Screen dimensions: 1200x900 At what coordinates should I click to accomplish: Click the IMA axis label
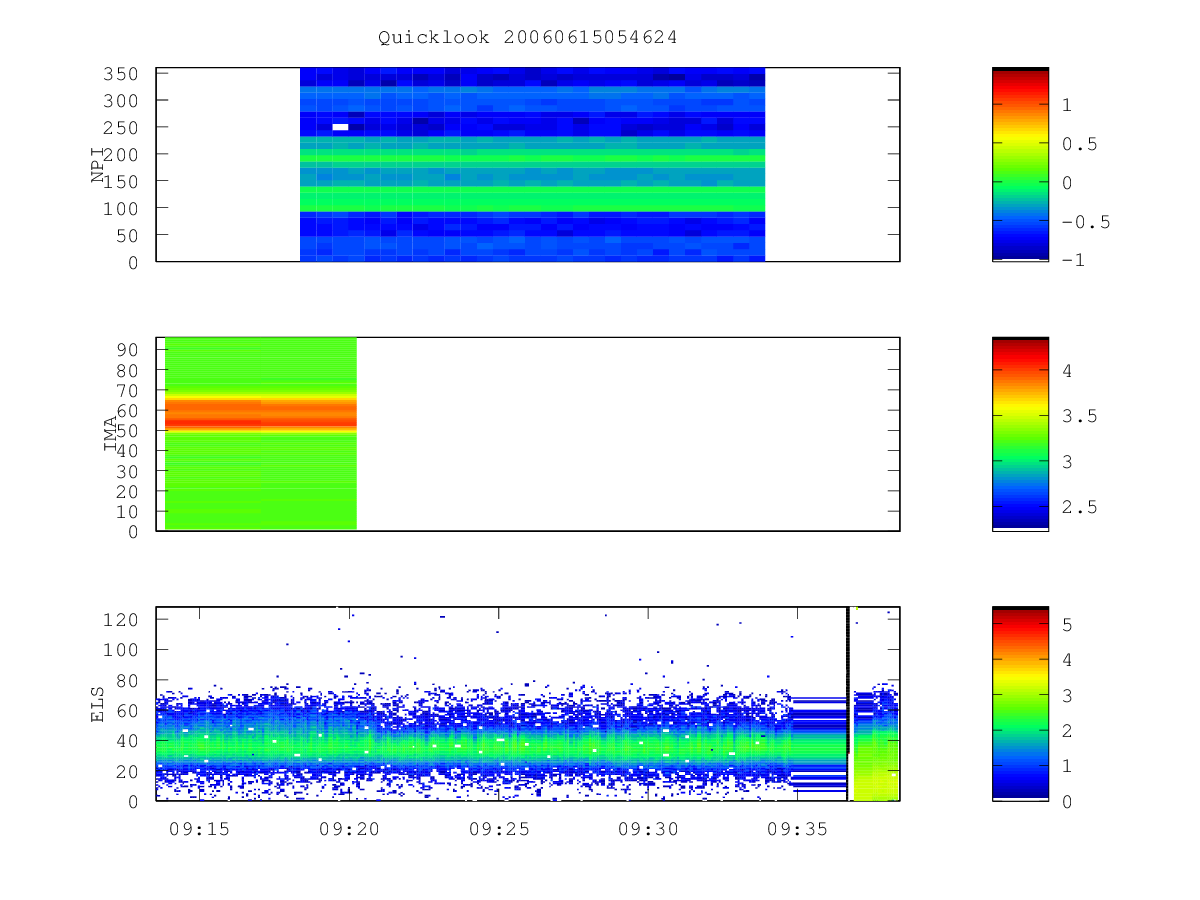pyautogui.click(x=111, y=435)
